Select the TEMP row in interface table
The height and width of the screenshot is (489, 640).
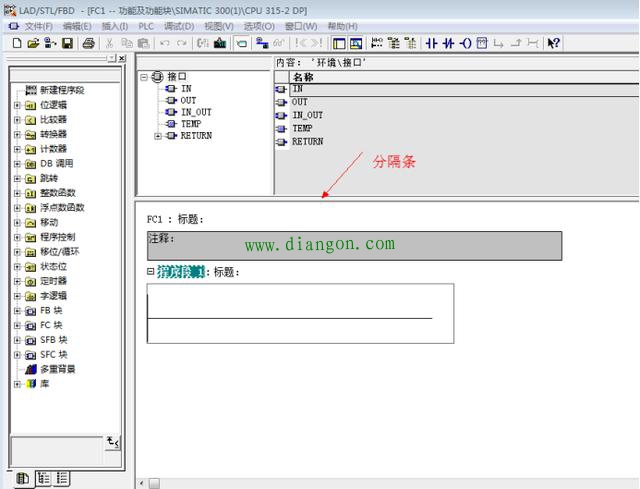point(302,129)
